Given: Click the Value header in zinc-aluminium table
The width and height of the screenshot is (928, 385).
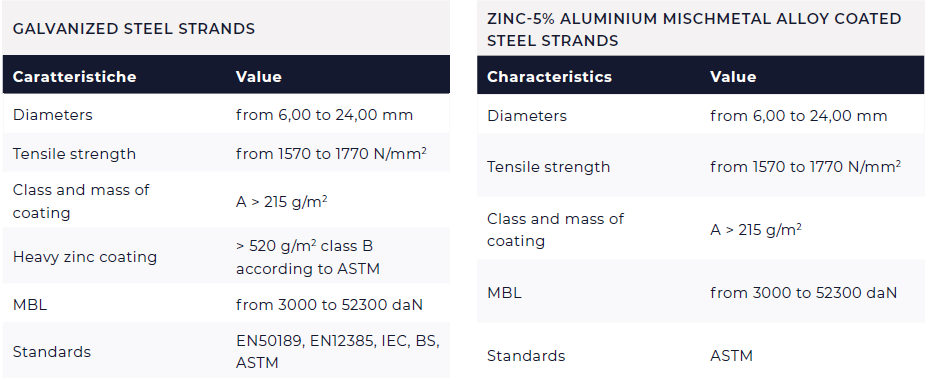Looking at the screenshot, I should [733, 77].
